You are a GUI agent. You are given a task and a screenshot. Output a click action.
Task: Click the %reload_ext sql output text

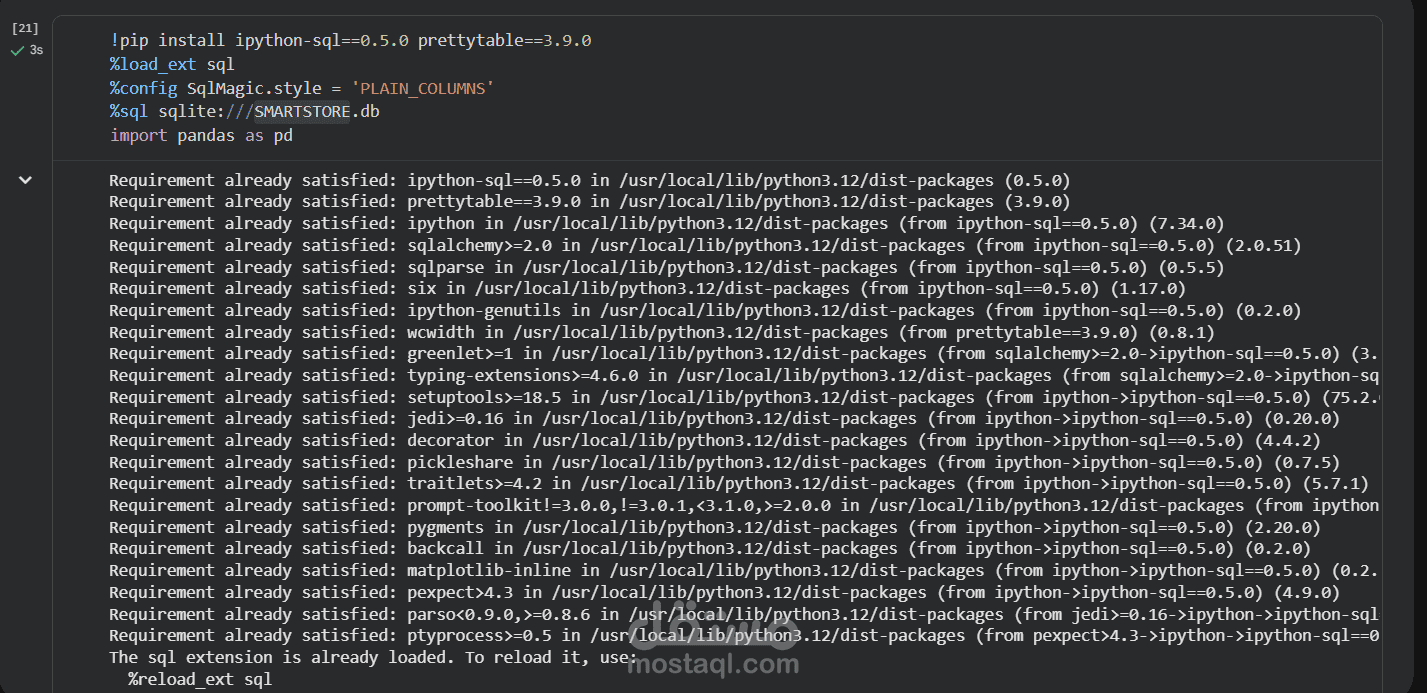coord(200,679)
